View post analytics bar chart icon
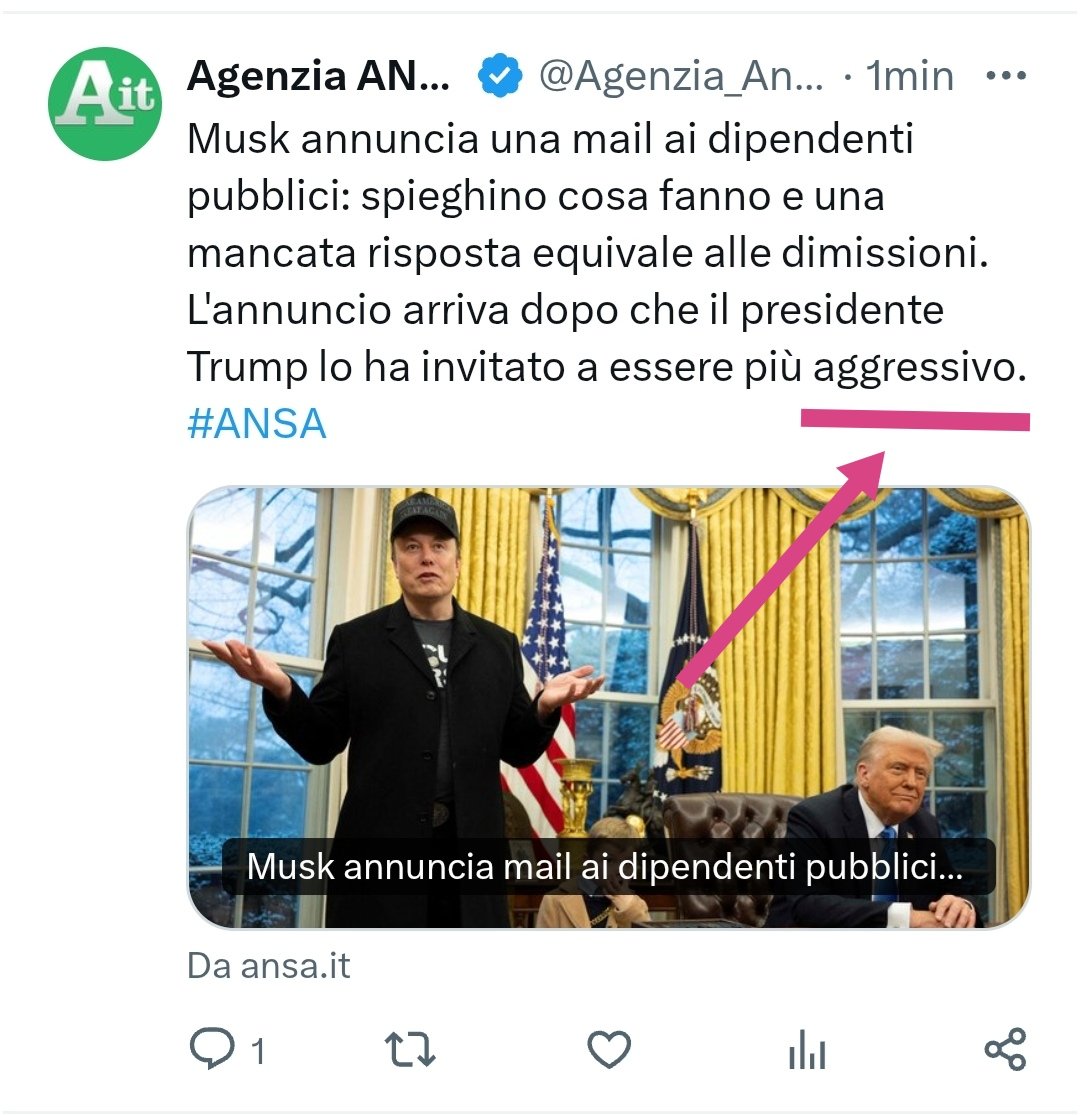This screenshot has width=1080, height=1115. [x=807, y=1049]
